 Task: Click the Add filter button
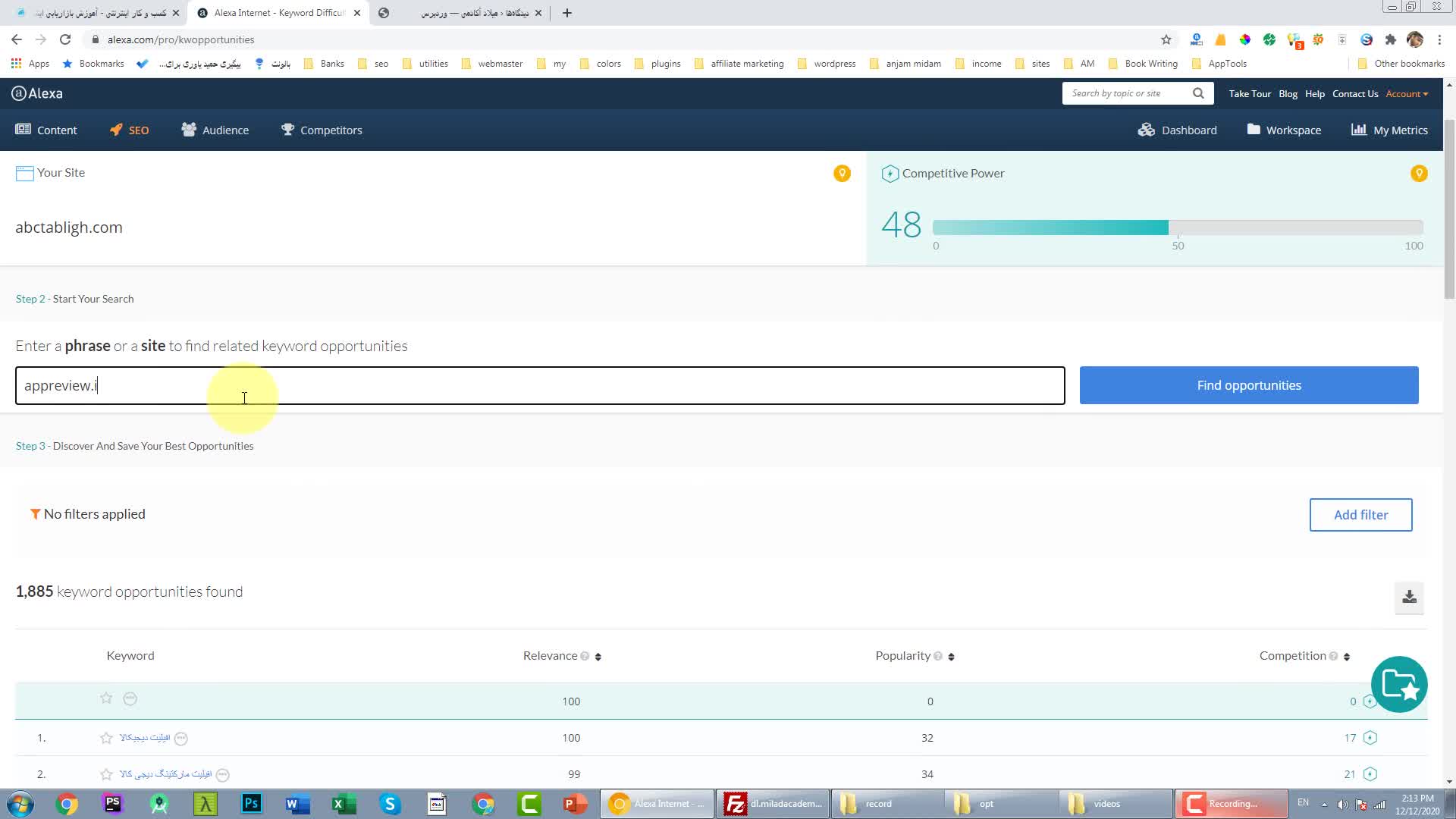(x=1360, y=515)
